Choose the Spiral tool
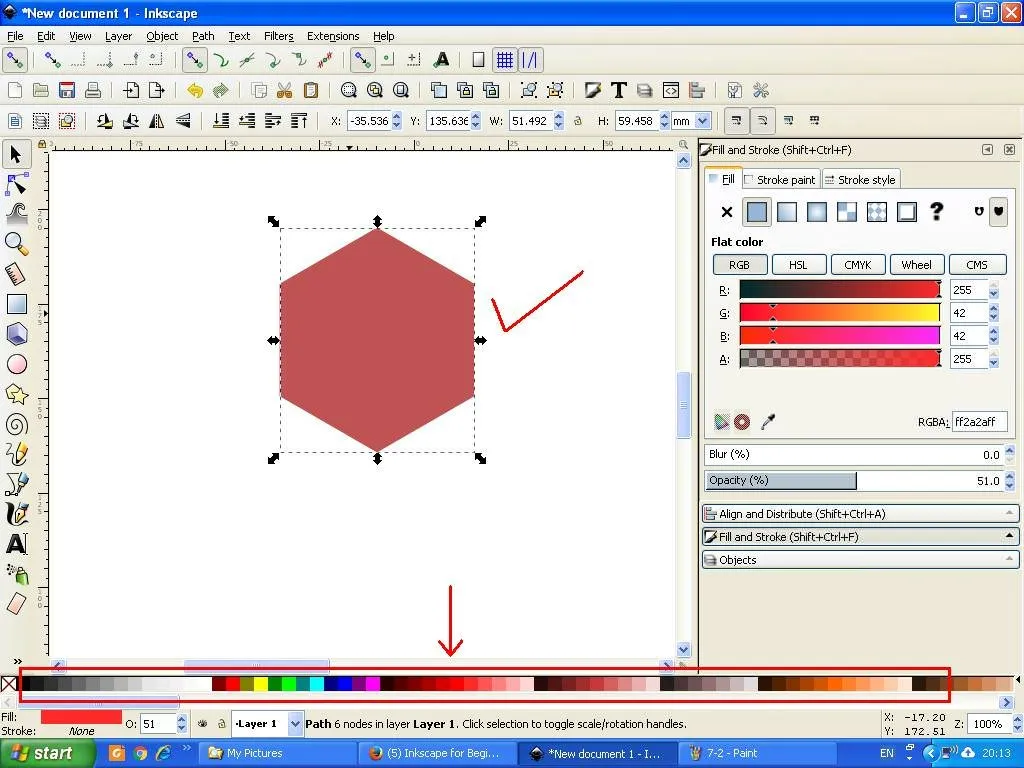 (16, 424)
